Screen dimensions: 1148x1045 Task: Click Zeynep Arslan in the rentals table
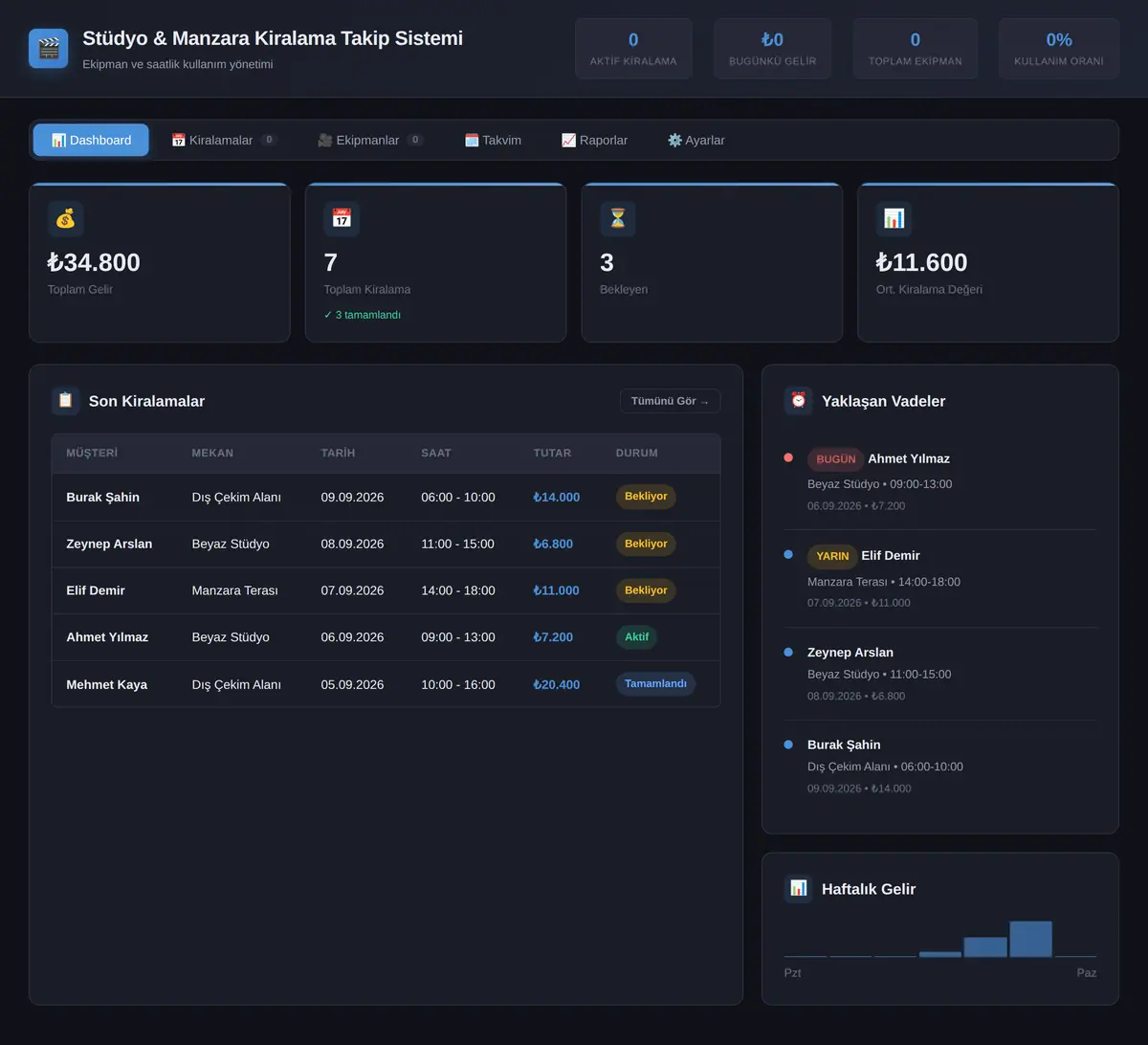tap(109, 544)
